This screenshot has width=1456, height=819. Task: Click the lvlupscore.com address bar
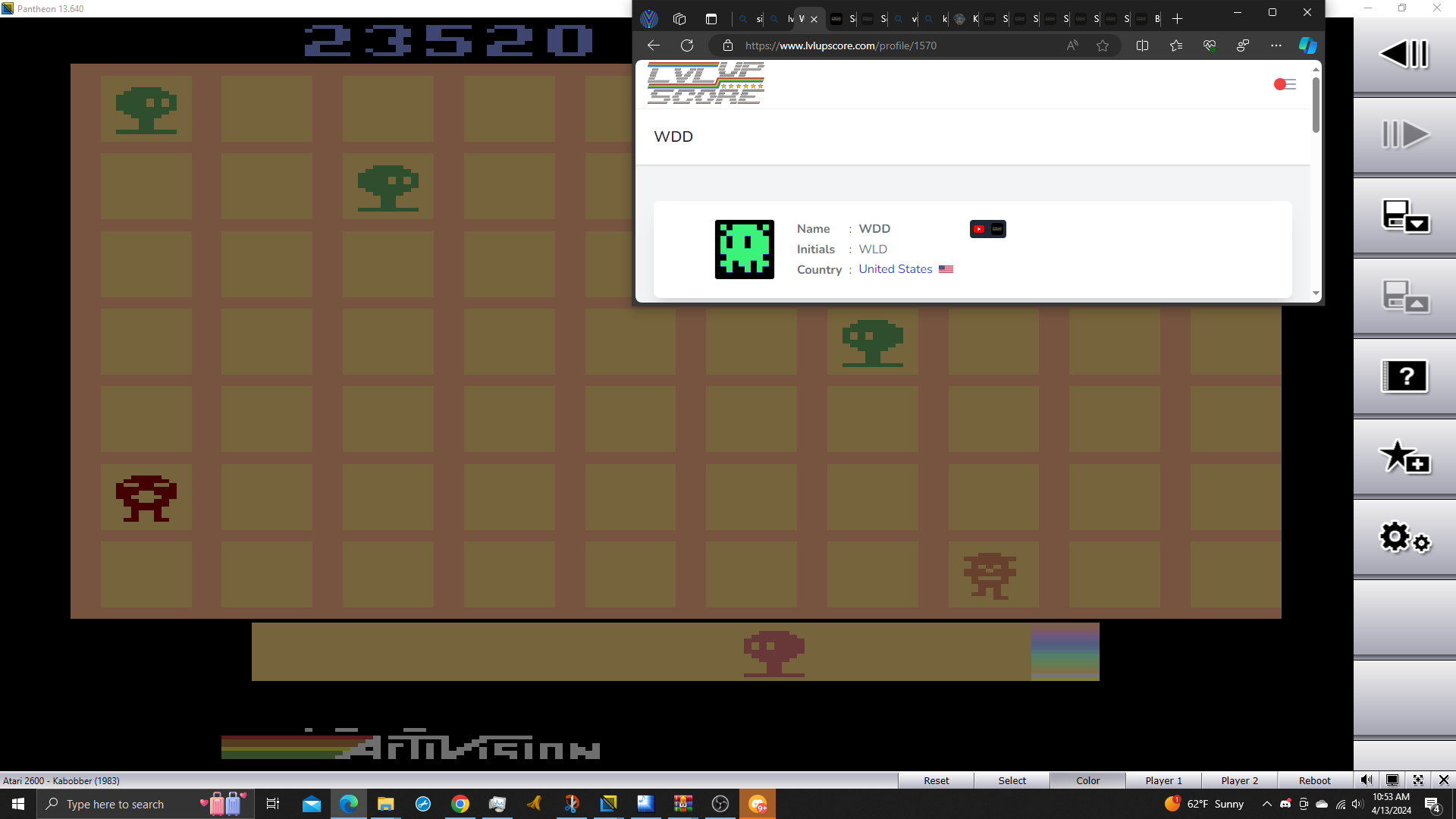[x=902, y=45]
